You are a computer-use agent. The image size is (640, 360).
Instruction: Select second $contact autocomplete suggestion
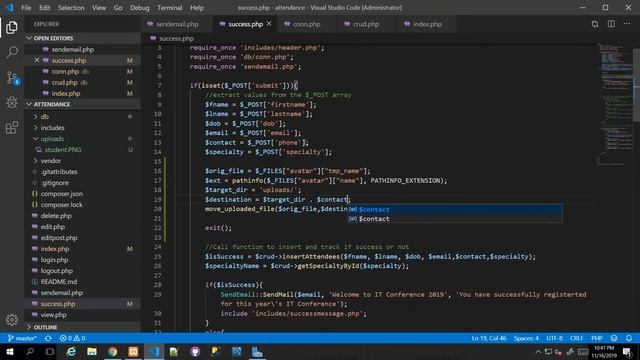[455, 219]
